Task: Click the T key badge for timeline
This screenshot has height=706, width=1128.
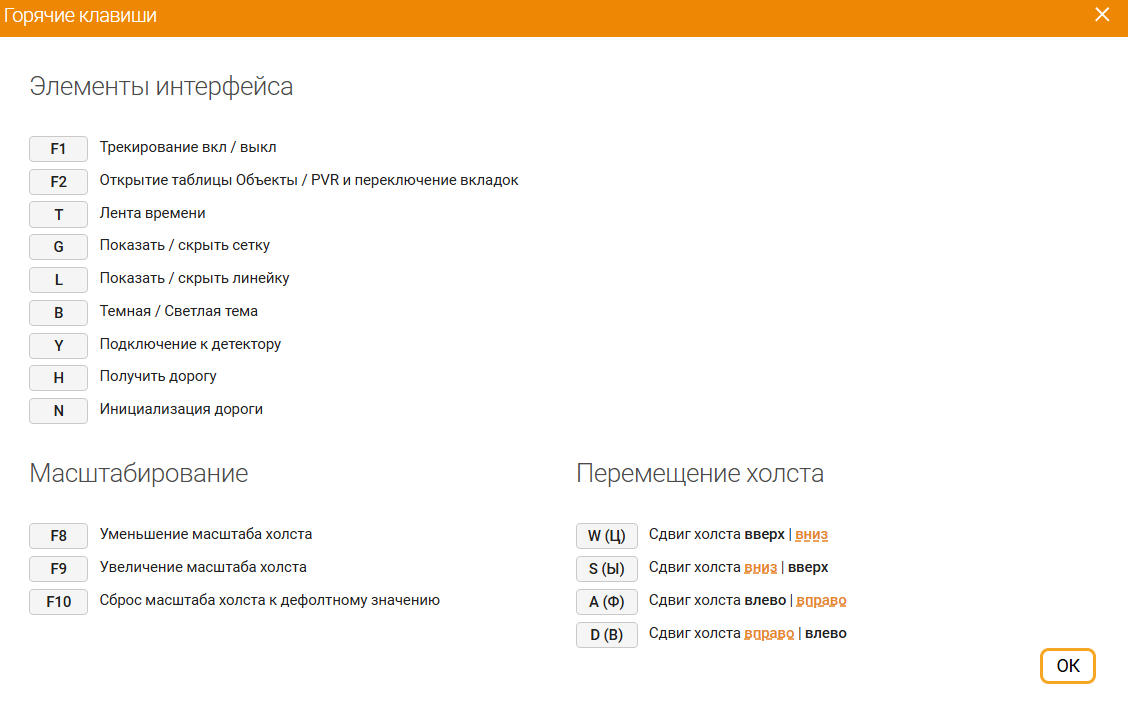Action: point(58,214)
